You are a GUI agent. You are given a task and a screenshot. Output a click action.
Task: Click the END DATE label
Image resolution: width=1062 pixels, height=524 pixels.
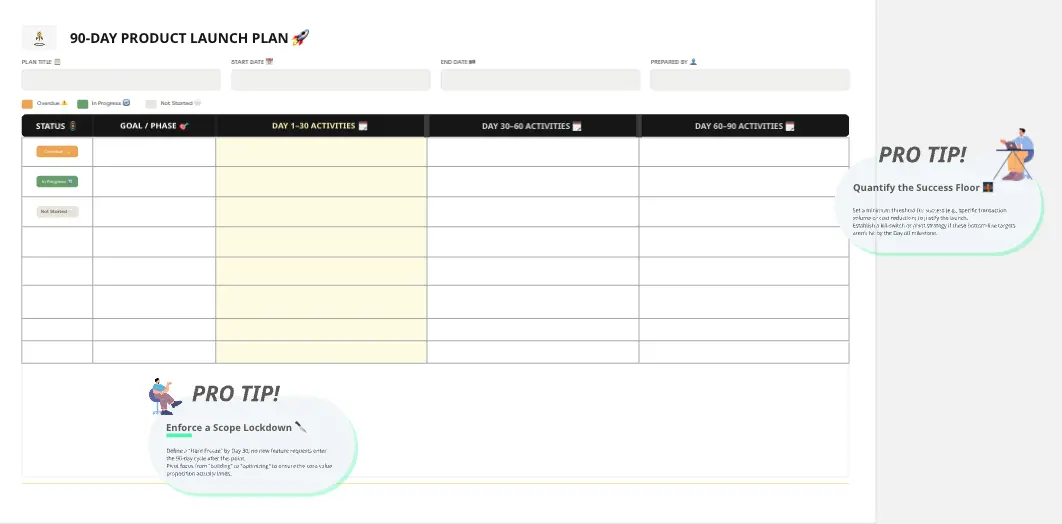454,62
